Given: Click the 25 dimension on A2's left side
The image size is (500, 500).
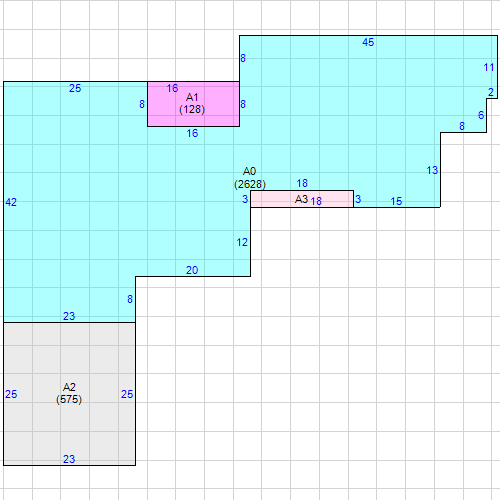Looking at the screenshot, I should tap(11, 394).
